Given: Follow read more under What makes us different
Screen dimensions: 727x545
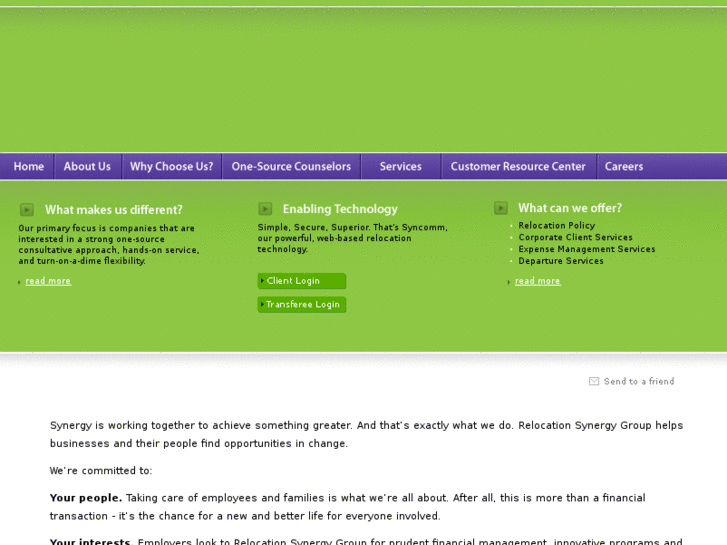Looking at the screenshot, I should point(48,281).
